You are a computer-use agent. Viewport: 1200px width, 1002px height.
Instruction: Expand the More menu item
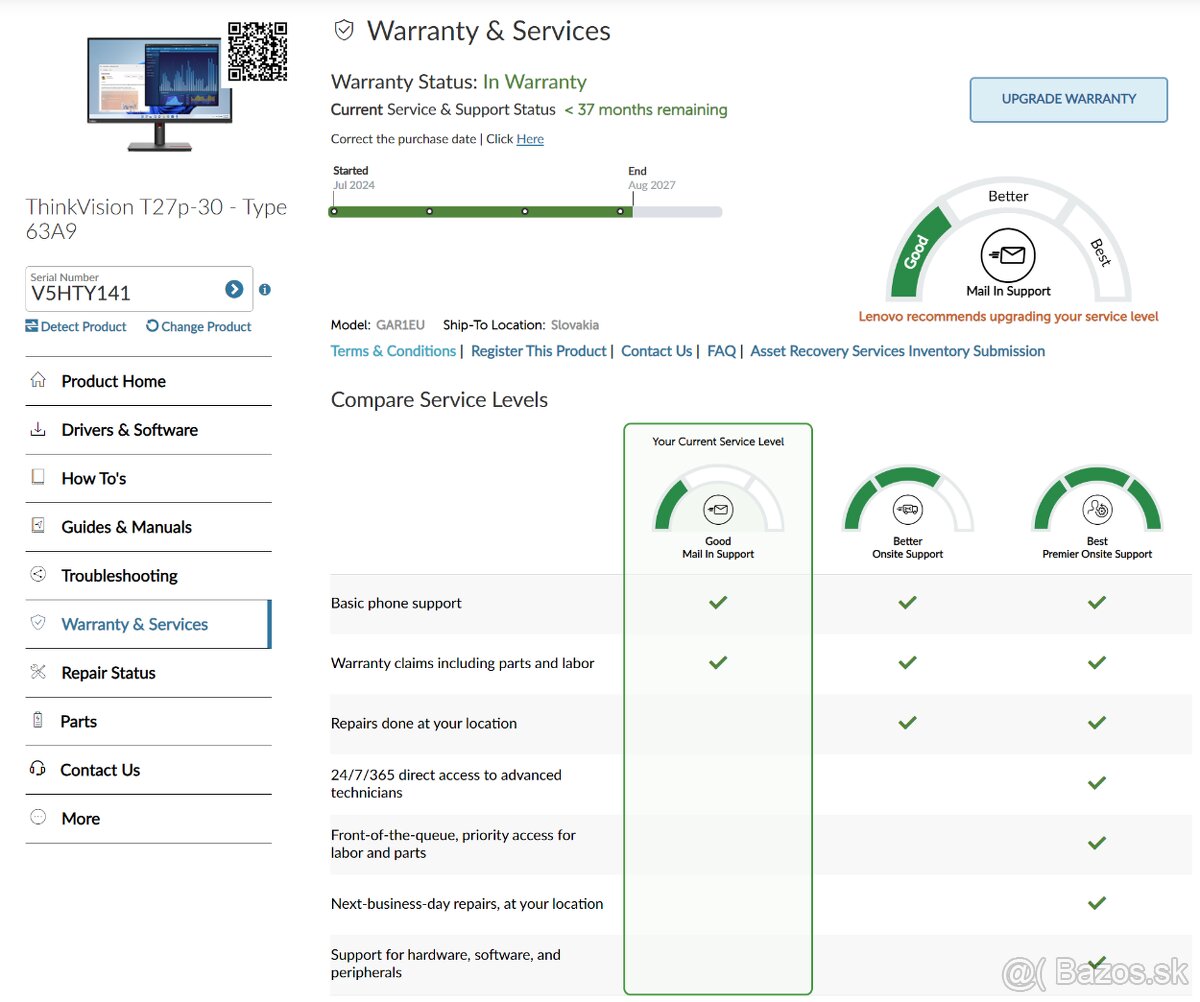(x=80, y=819)
